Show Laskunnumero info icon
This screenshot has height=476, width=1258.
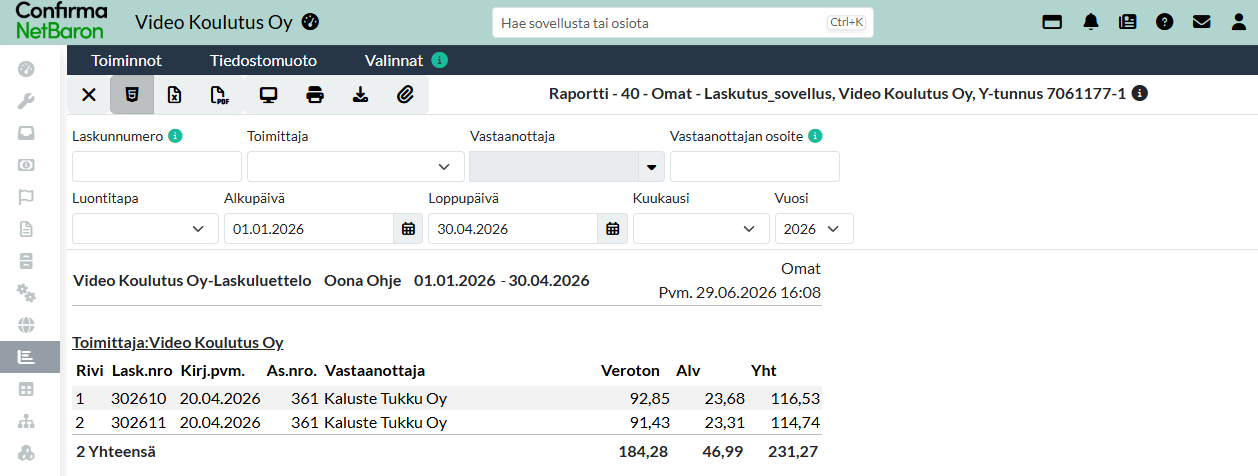click(x=176, y=136)
